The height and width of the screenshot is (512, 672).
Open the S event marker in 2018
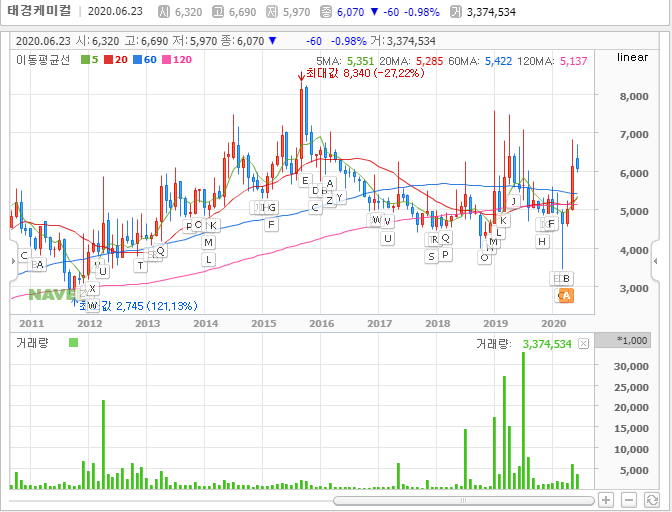click(431, 256)
